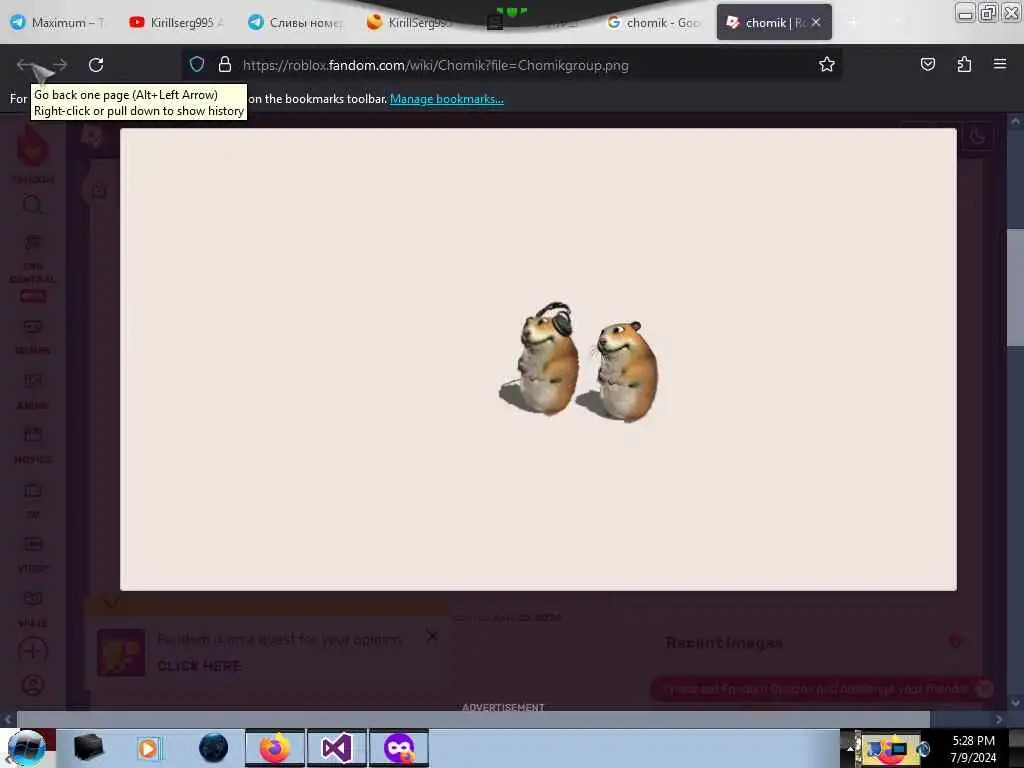1024x768 pixels.
Task: Save the page to Pocket
Action: 927,64
